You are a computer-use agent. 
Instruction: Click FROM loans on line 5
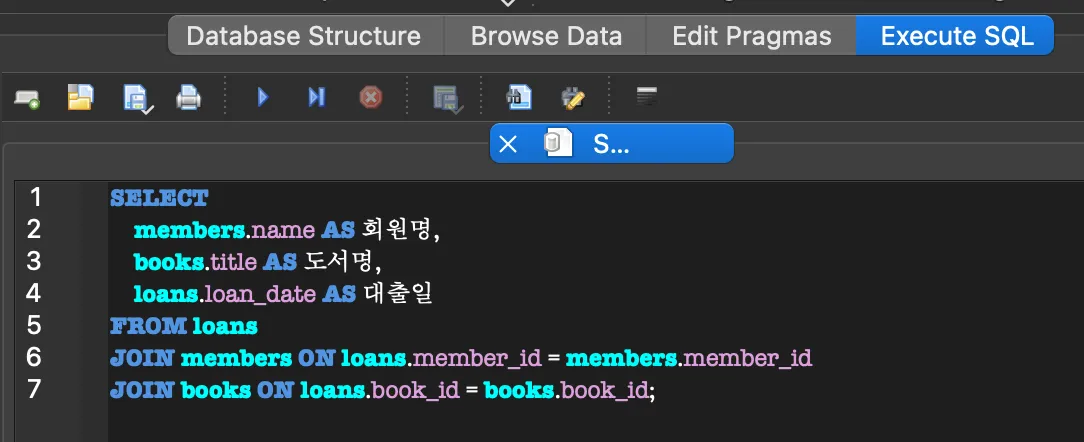point(184,326)
